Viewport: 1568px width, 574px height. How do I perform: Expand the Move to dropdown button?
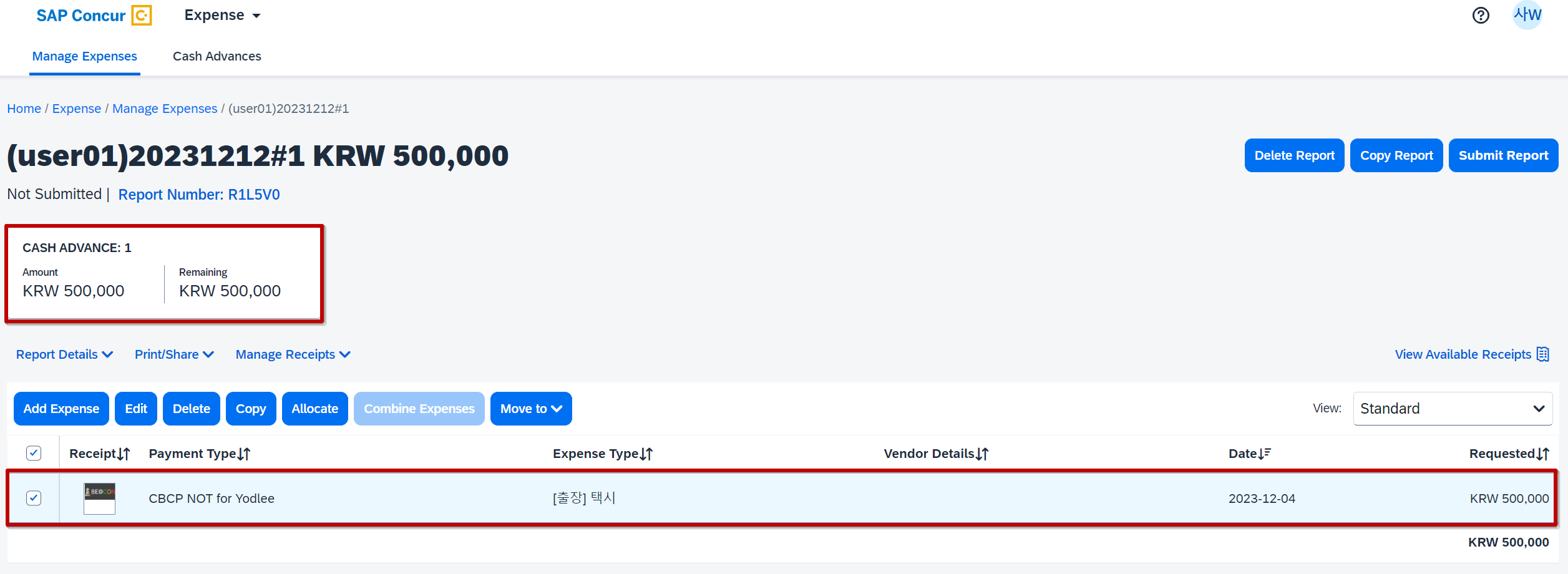pyautogui.click(x=531, y=409)
